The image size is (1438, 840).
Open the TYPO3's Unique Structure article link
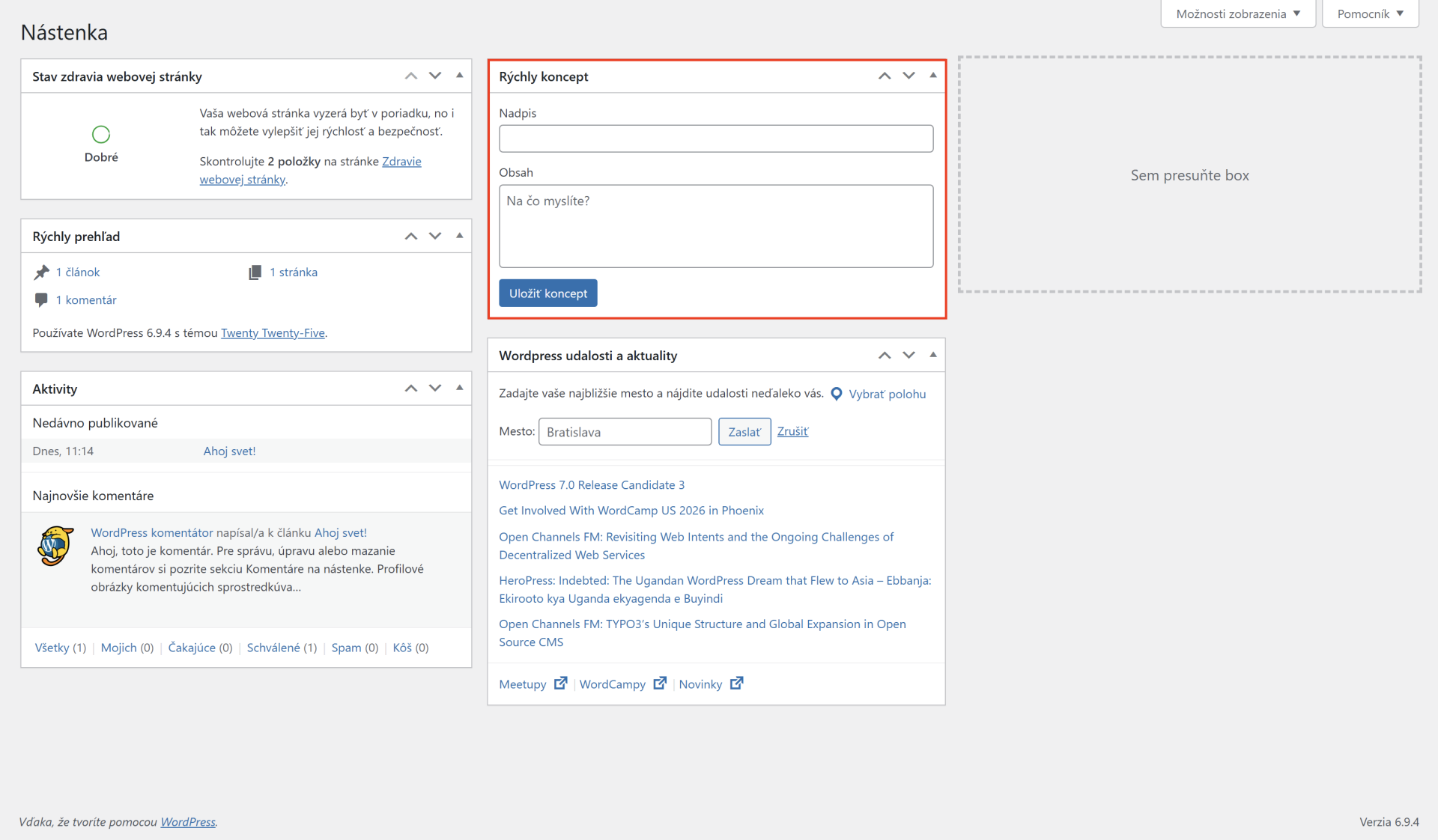[703, 633]
